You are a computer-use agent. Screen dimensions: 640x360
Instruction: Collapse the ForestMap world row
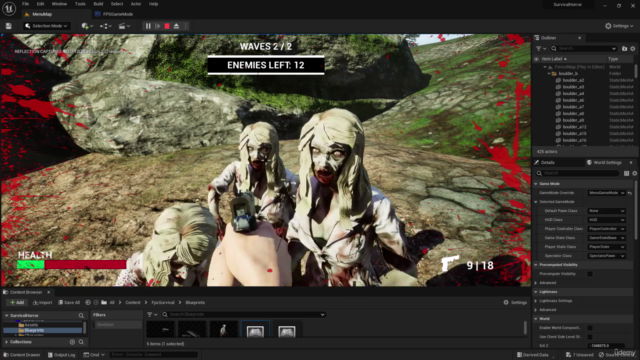(x=544, y=67)
